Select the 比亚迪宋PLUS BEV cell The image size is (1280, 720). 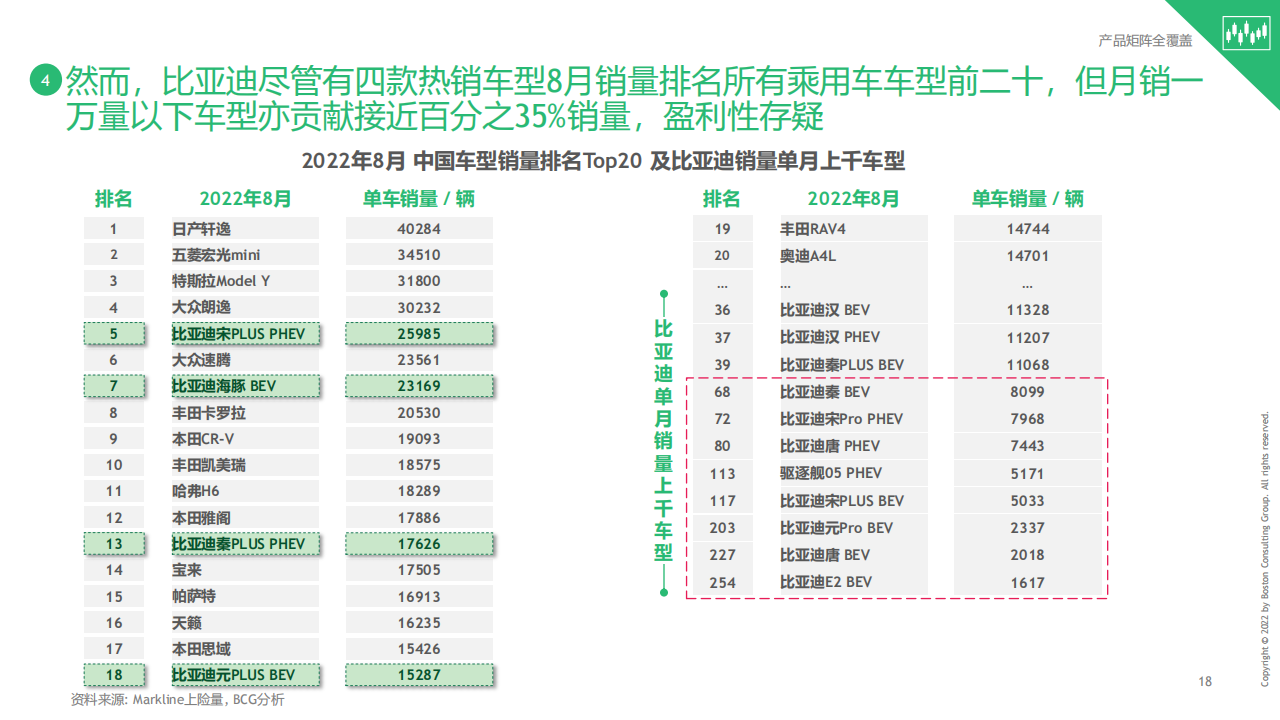tap(854, 500)
